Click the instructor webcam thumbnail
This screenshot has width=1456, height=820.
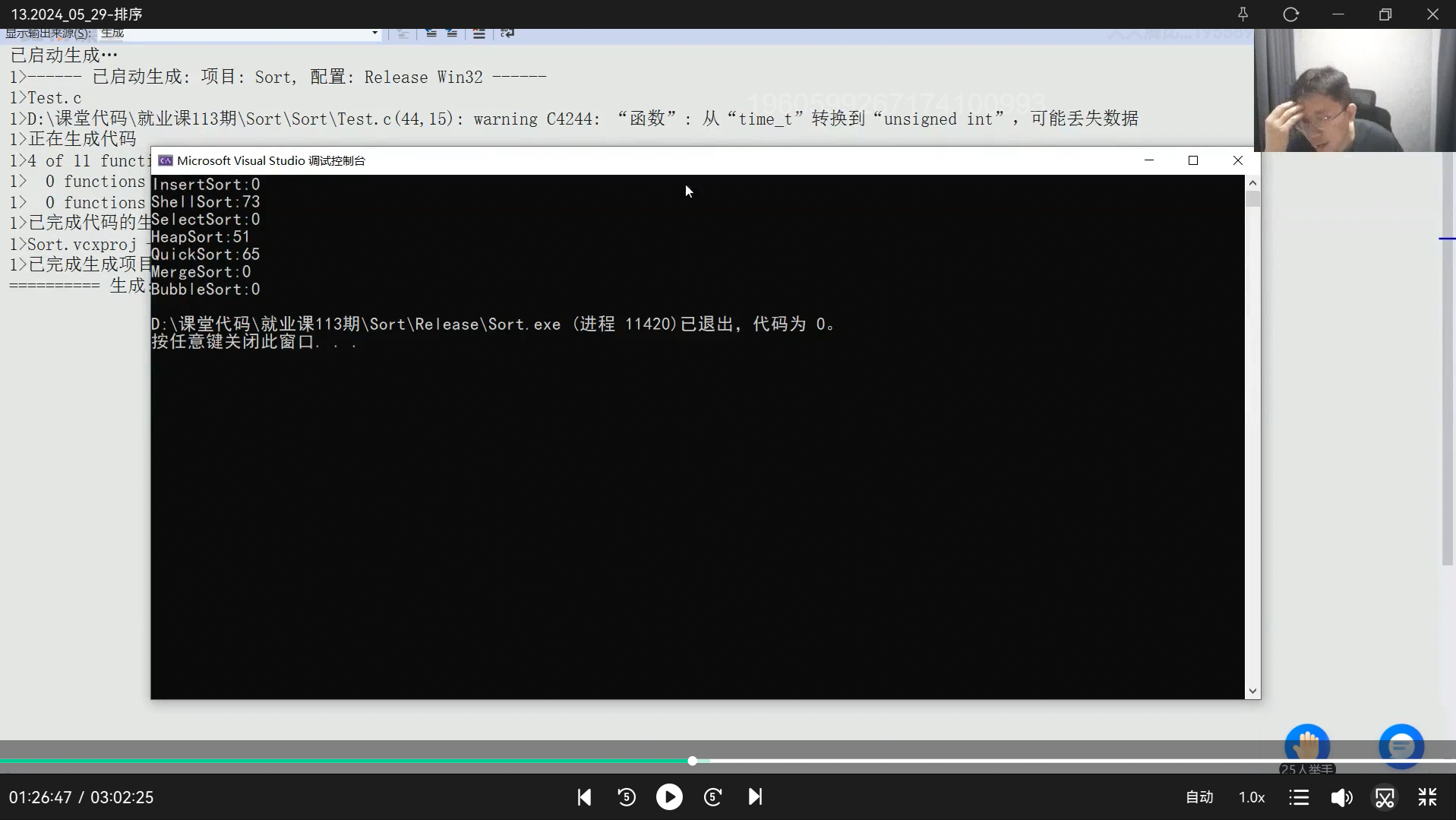[1355, 90]
